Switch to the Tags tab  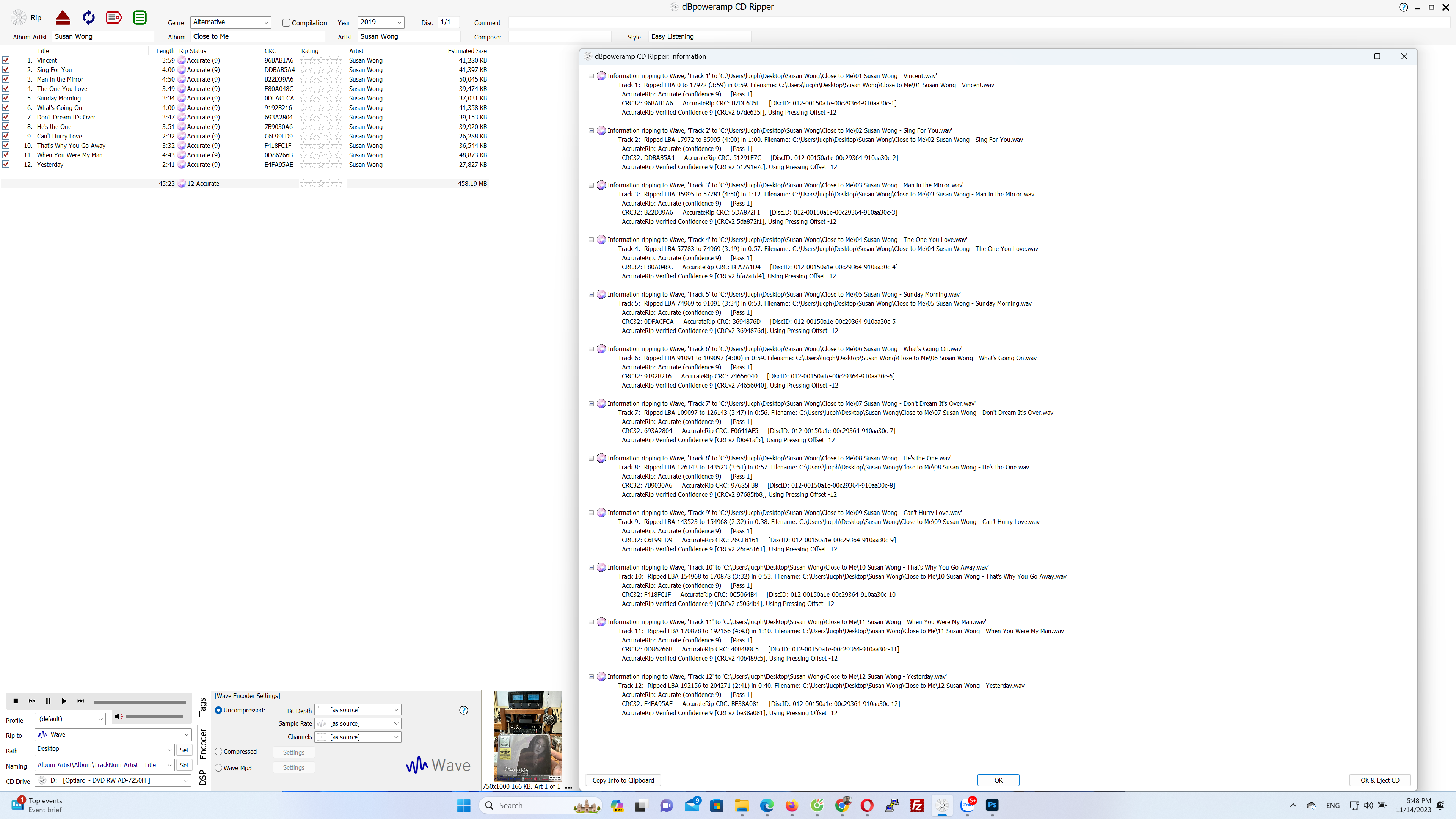tap(203, 706)
